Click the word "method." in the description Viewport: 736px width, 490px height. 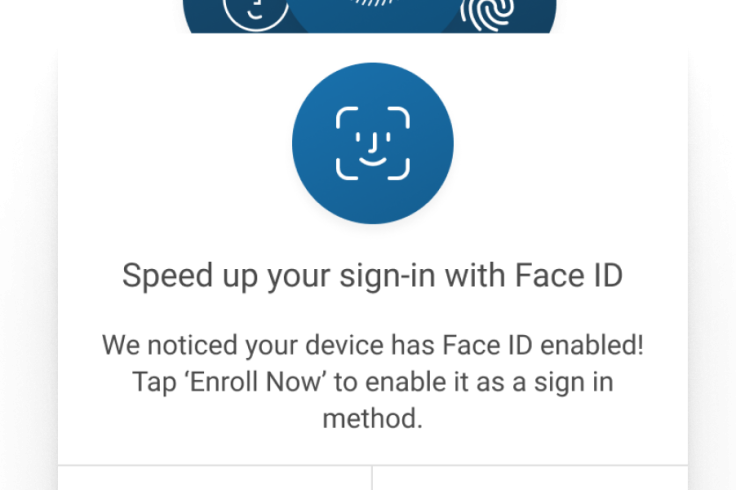click(373, 418)
